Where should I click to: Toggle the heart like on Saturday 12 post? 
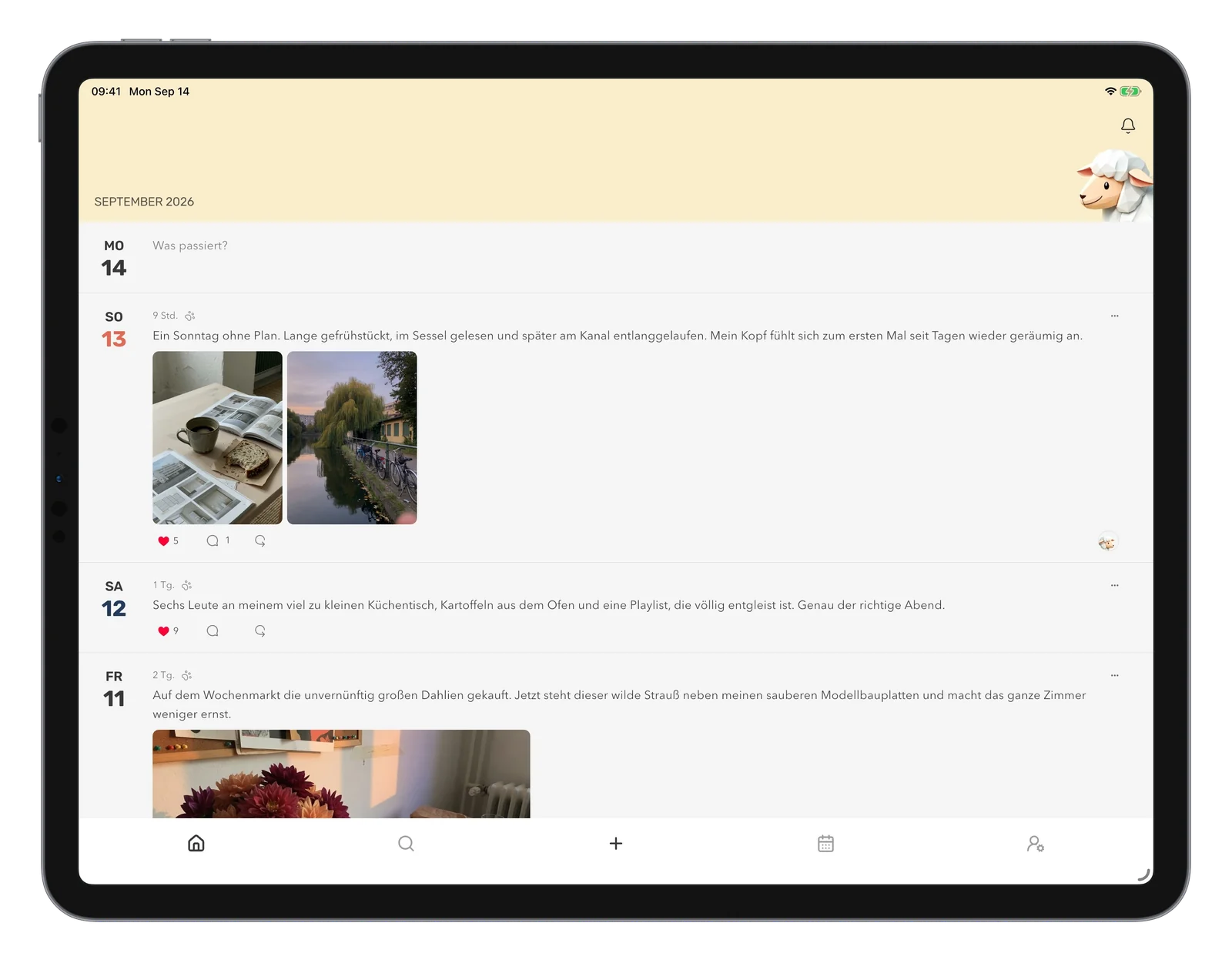pyautogui.click(x=163, y=630)
